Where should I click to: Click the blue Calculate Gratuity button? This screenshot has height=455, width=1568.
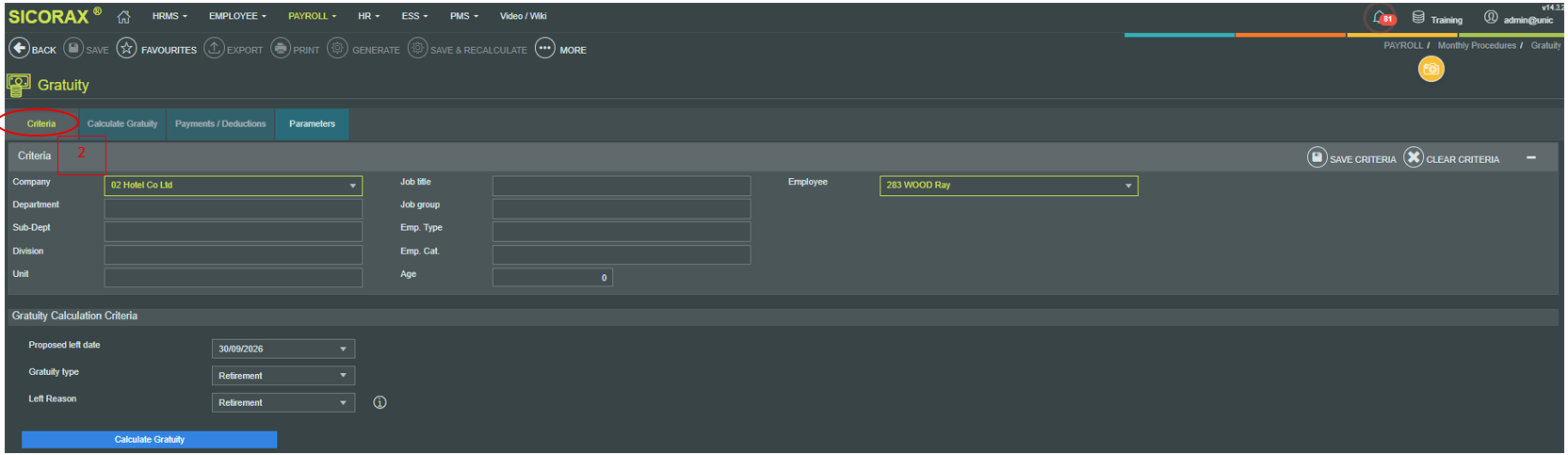[149, 440]
